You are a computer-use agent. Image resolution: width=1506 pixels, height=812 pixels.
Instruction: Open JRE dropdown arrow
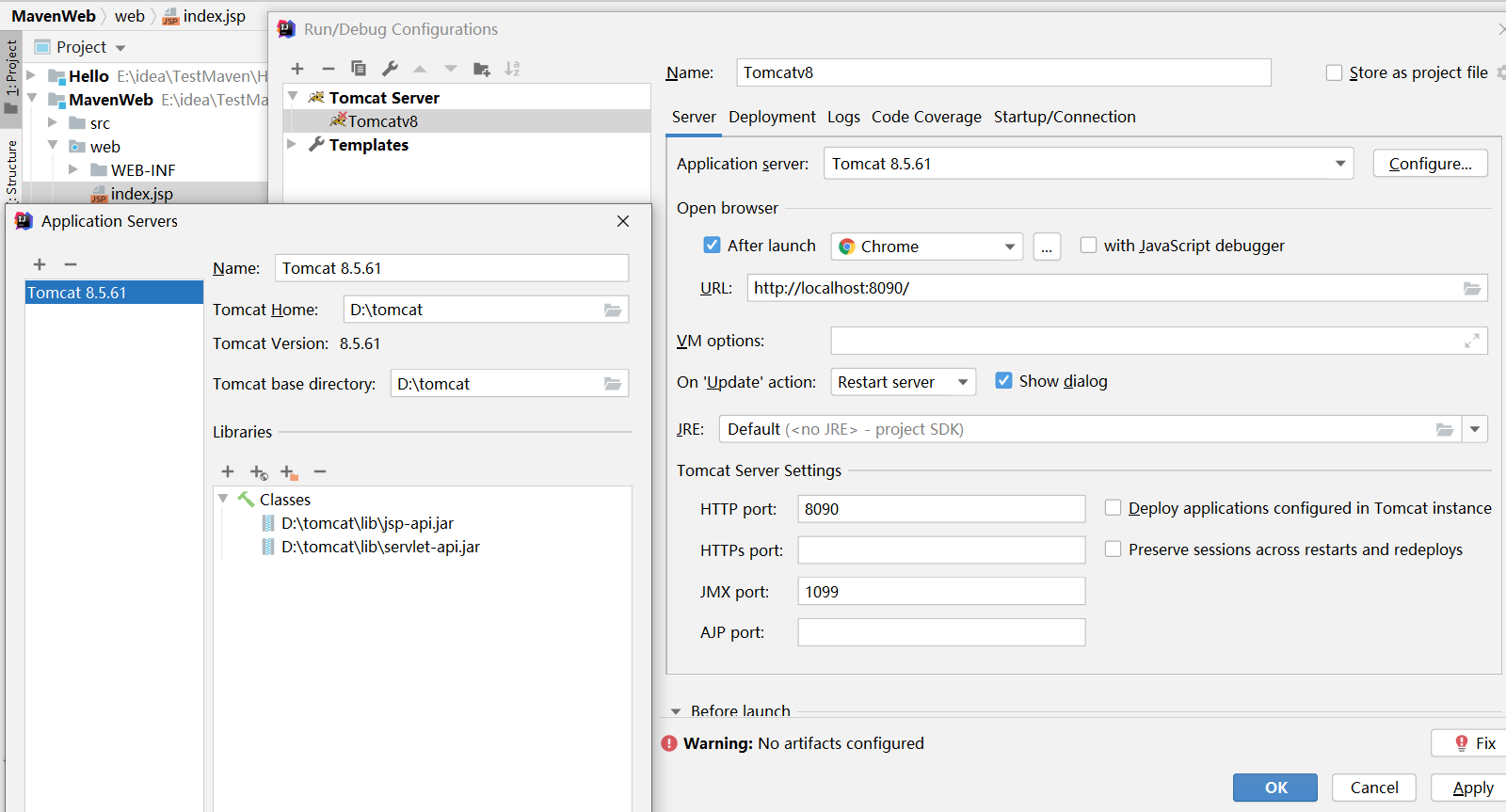coord(1475,429)
